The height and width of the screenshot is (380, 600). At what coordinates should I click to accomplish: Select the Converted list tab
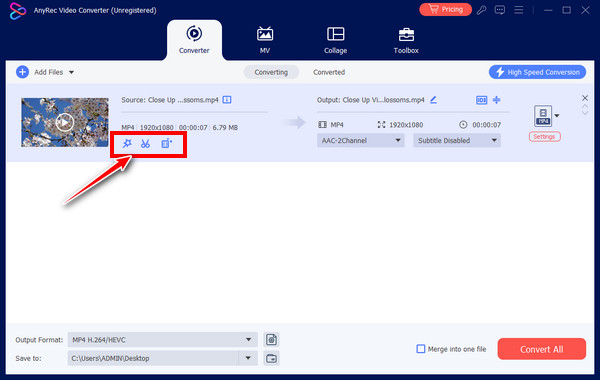click(x=329, y=72)
